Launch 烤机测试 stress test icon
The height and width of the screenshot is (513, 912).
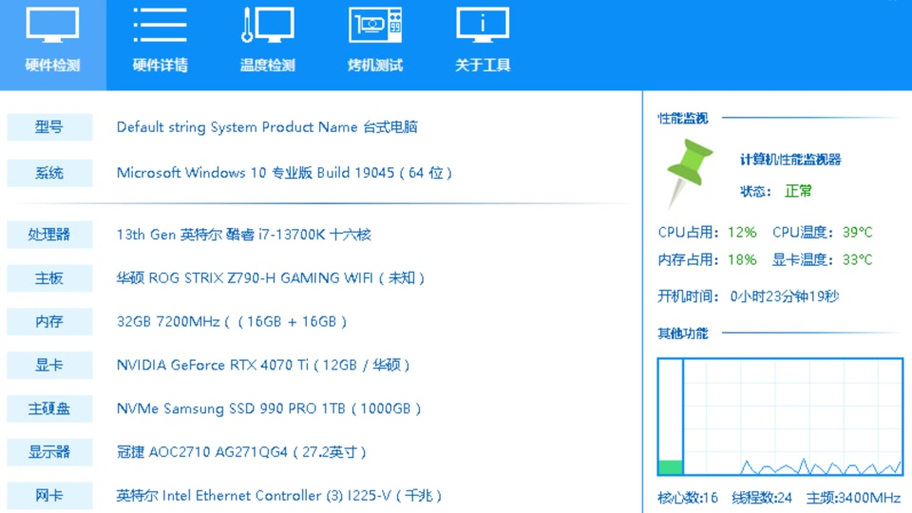point(375,42)
